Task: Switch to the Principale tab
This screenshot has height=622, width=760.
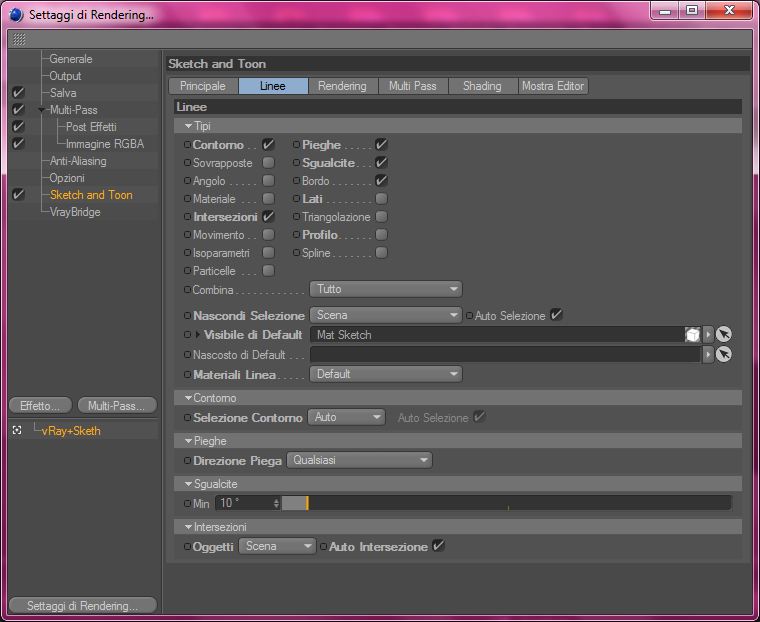Action: (x=203, y=86)
